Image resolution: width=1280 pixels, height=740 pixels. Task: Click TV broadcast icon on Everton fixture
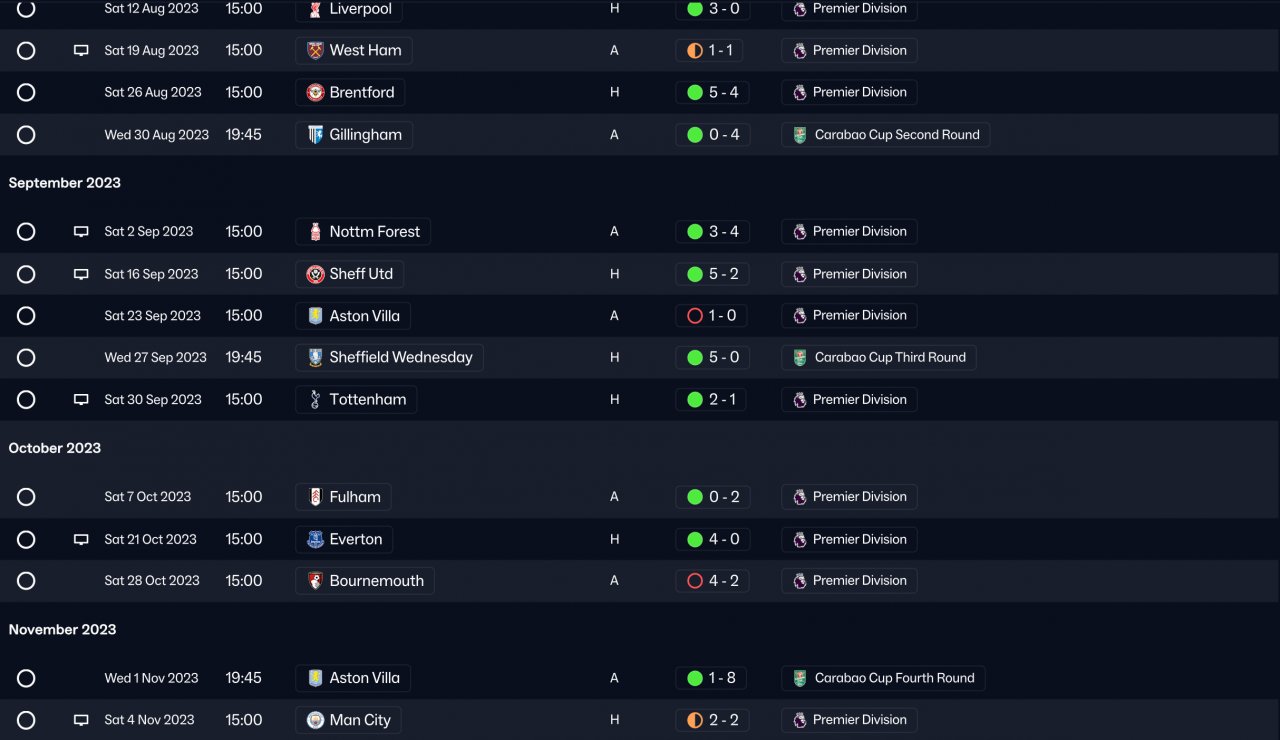click(81, 540)
